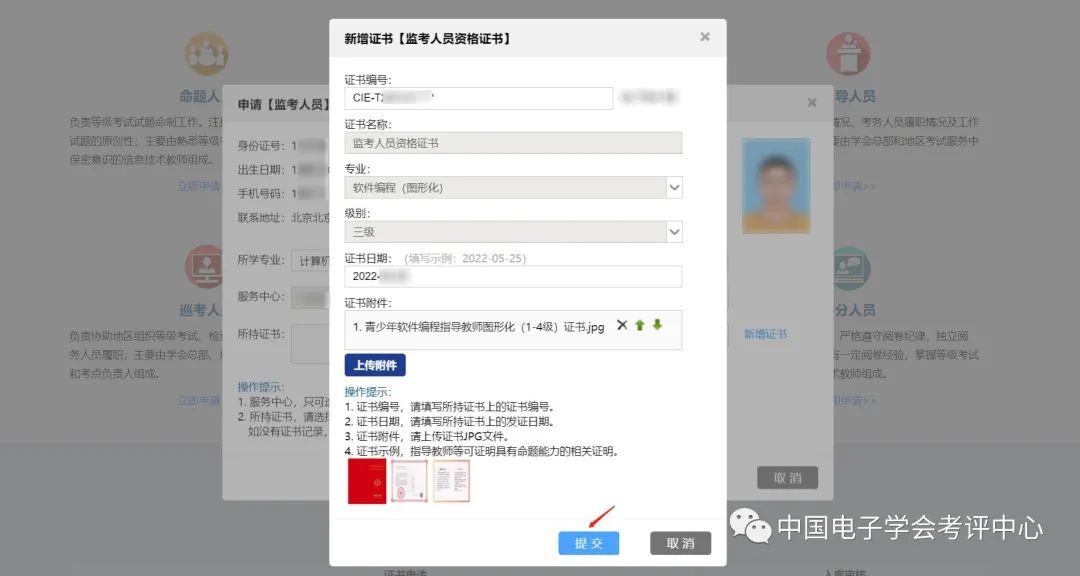This screenshot has height=576, width=1080.
Task: Click 取消 in the background 申请 dialog
Action: point(787,478)
